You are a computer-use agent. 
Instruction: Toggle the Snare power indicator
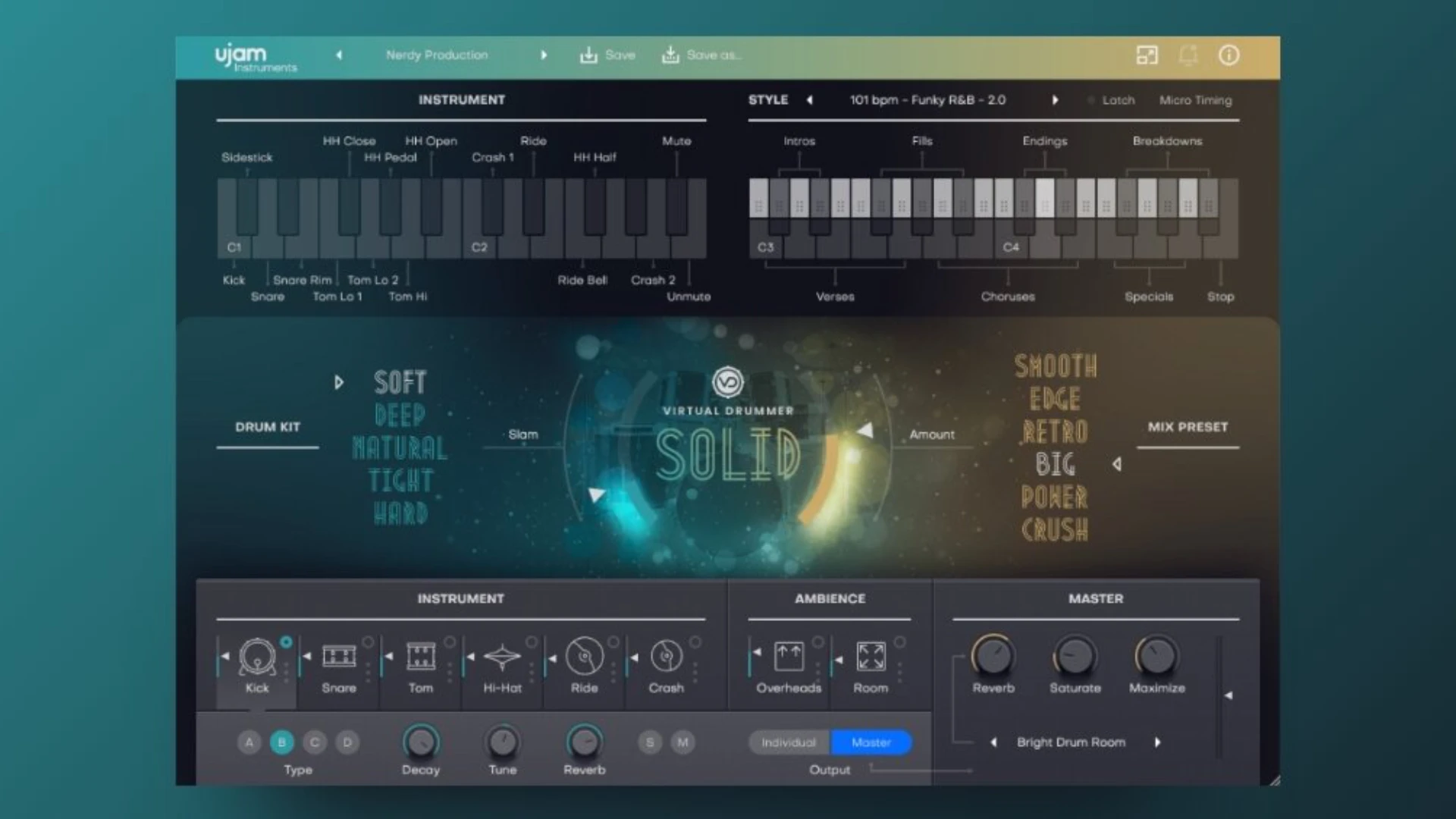pos(368,642)
